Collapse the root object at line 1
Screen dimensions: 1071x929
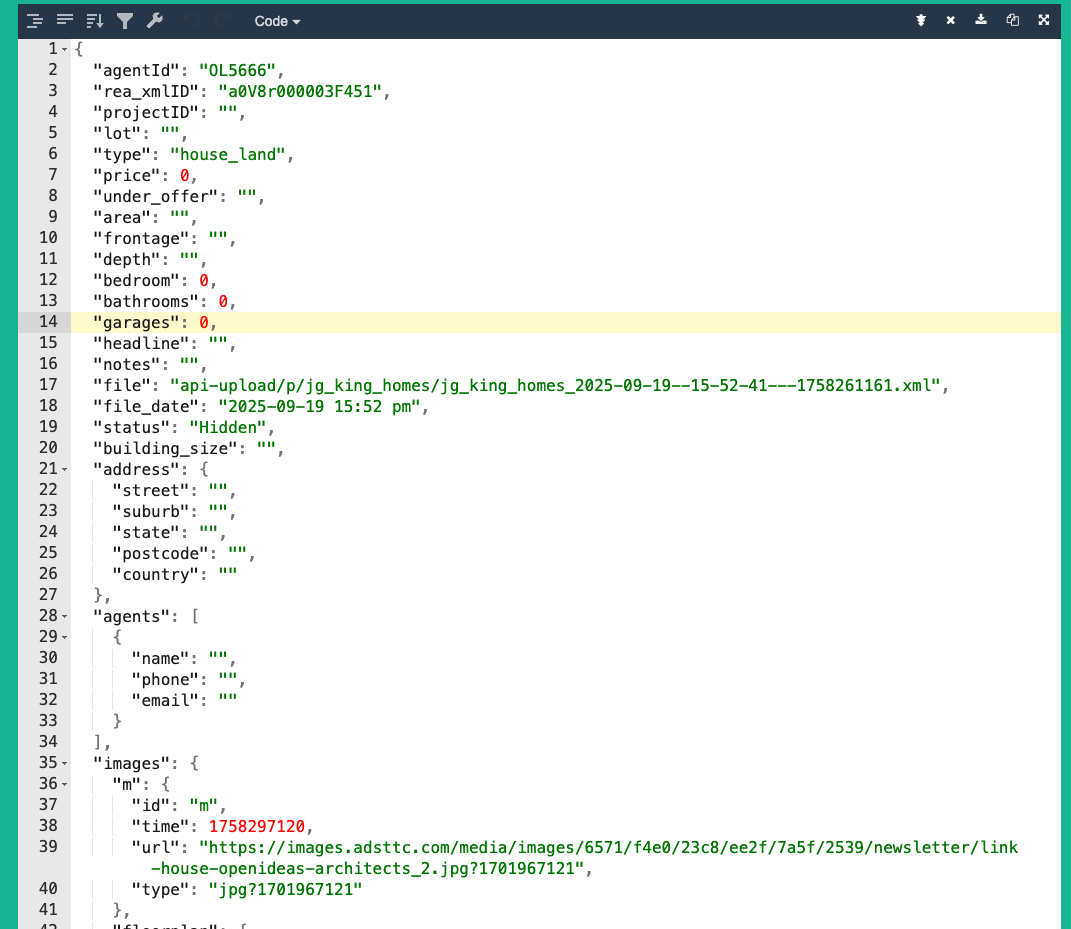point(65,49)
